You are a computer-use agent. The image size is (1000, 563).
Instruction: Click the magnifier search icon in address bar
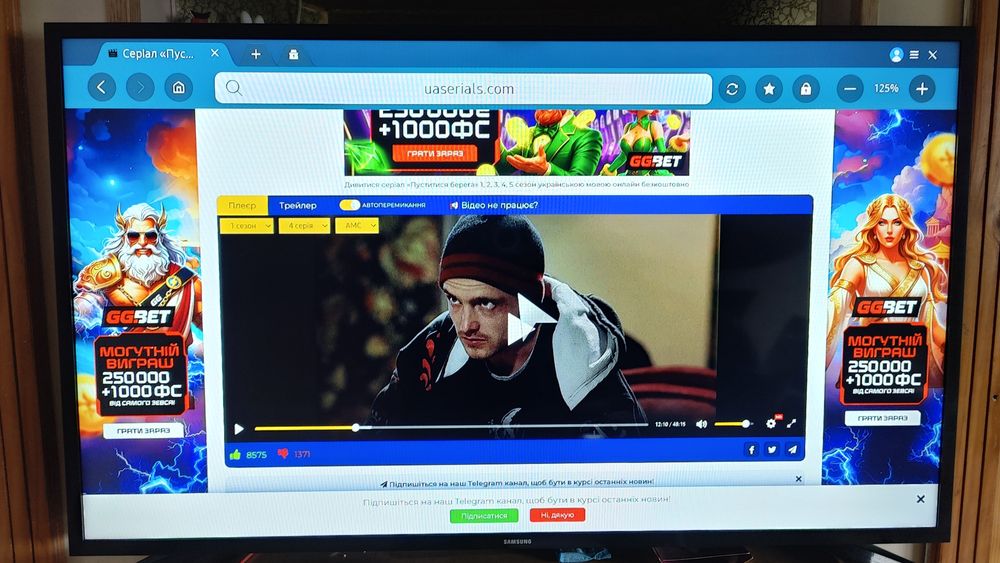tap(233, 88)
